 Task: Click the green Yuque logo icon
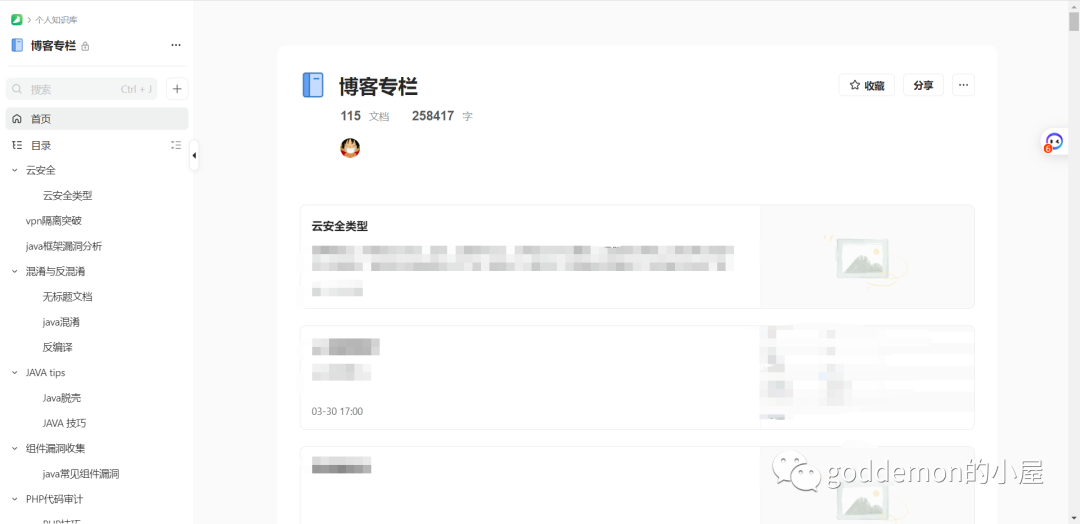click(17, 19)
